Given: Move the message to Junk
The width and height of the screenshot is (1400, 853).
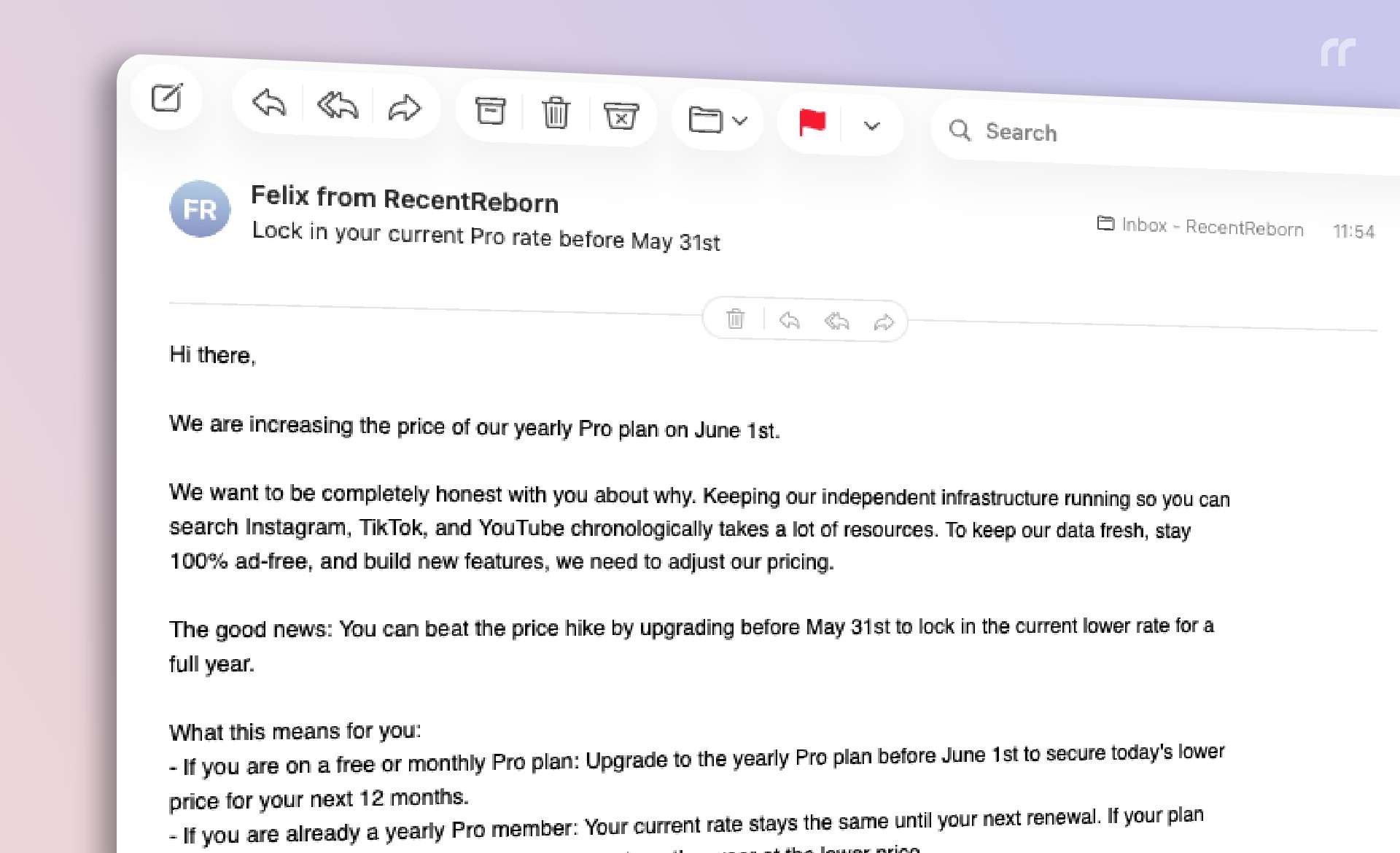Looking at the screenshot, I should (x=621, y=116).
